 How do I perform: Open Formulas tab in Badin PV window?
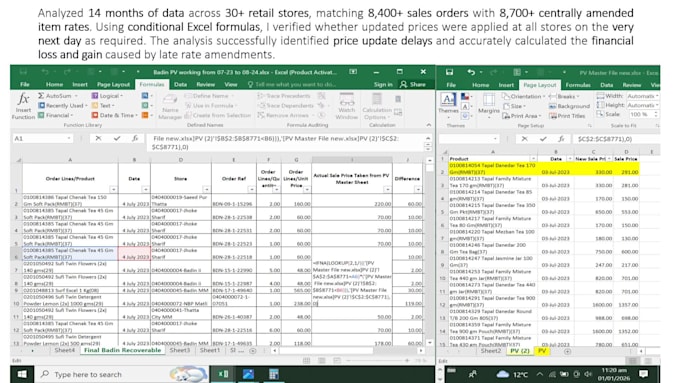click(x=152, y=84)
